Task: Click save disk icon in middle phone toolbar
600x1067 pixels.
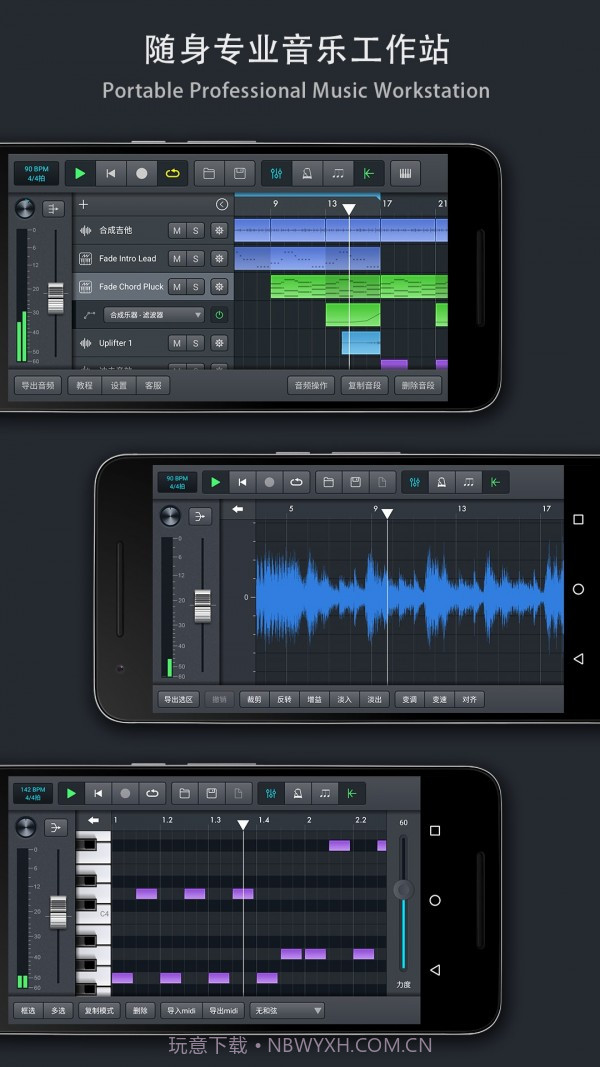Action: [355, 482]
